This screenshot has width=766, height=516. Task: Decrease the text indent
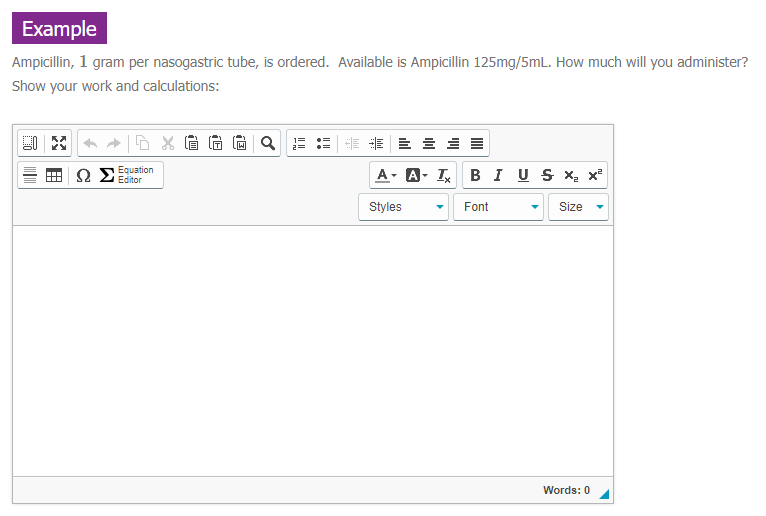352,143
